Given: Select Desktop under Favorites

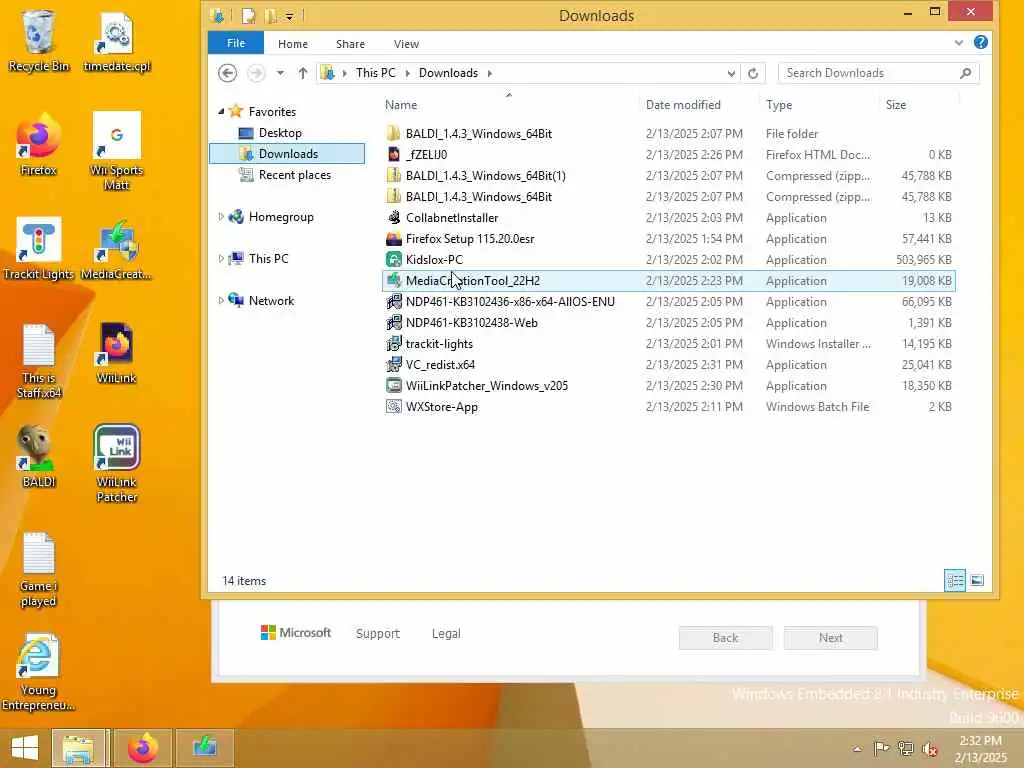Looking at the screenshot, I should click(x=280, y=133).
